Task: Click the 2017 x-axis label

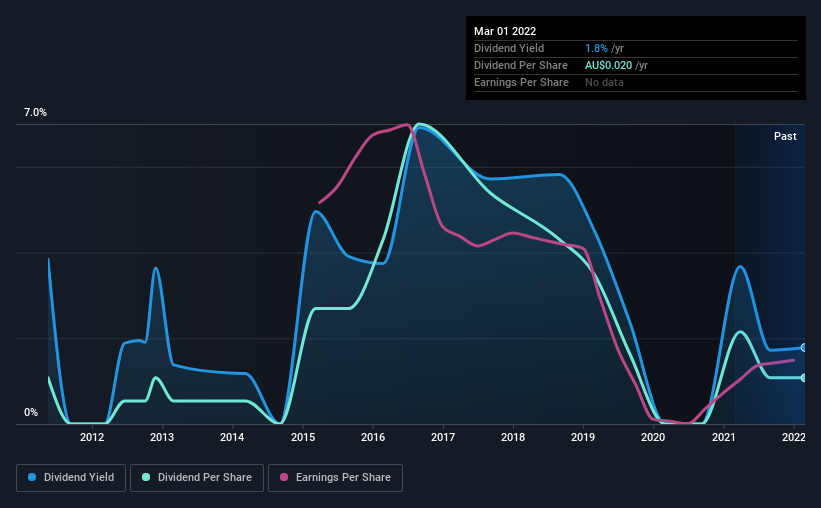Action: [443, 437]
